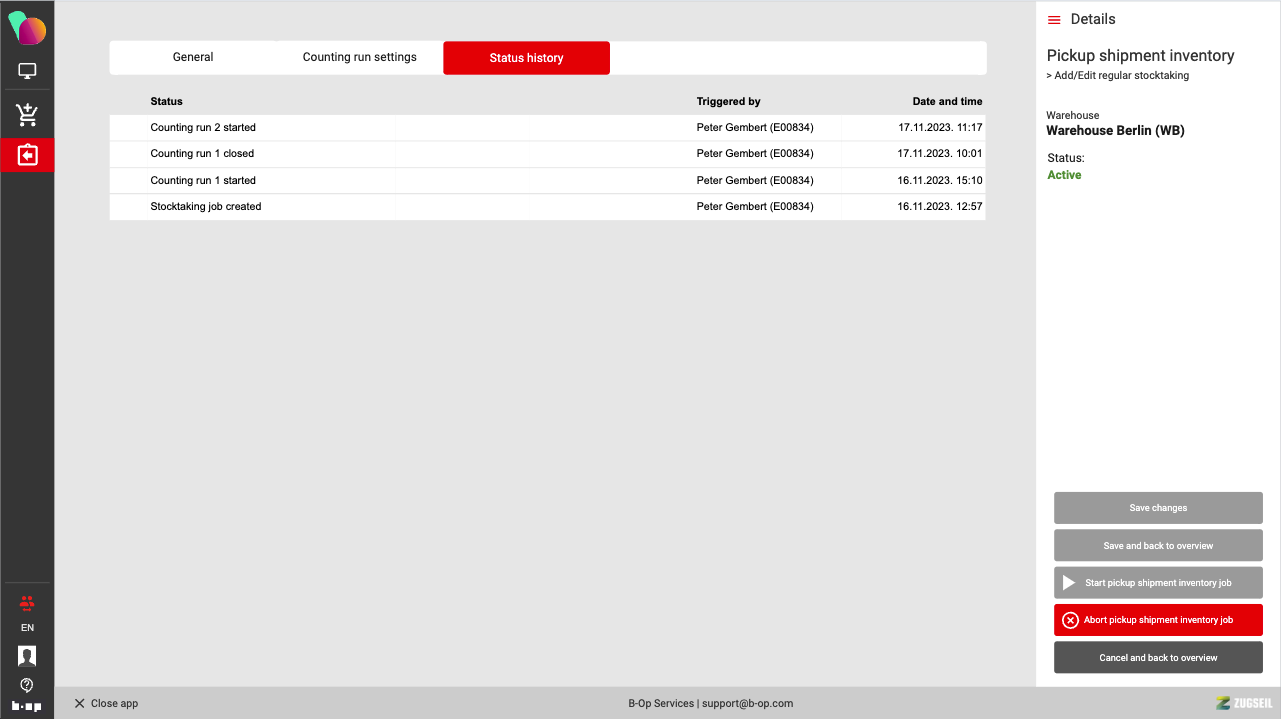1281x719 pixels.
Task: Click Abort pickup shipment inventory job
Action: pos(1158,620)
